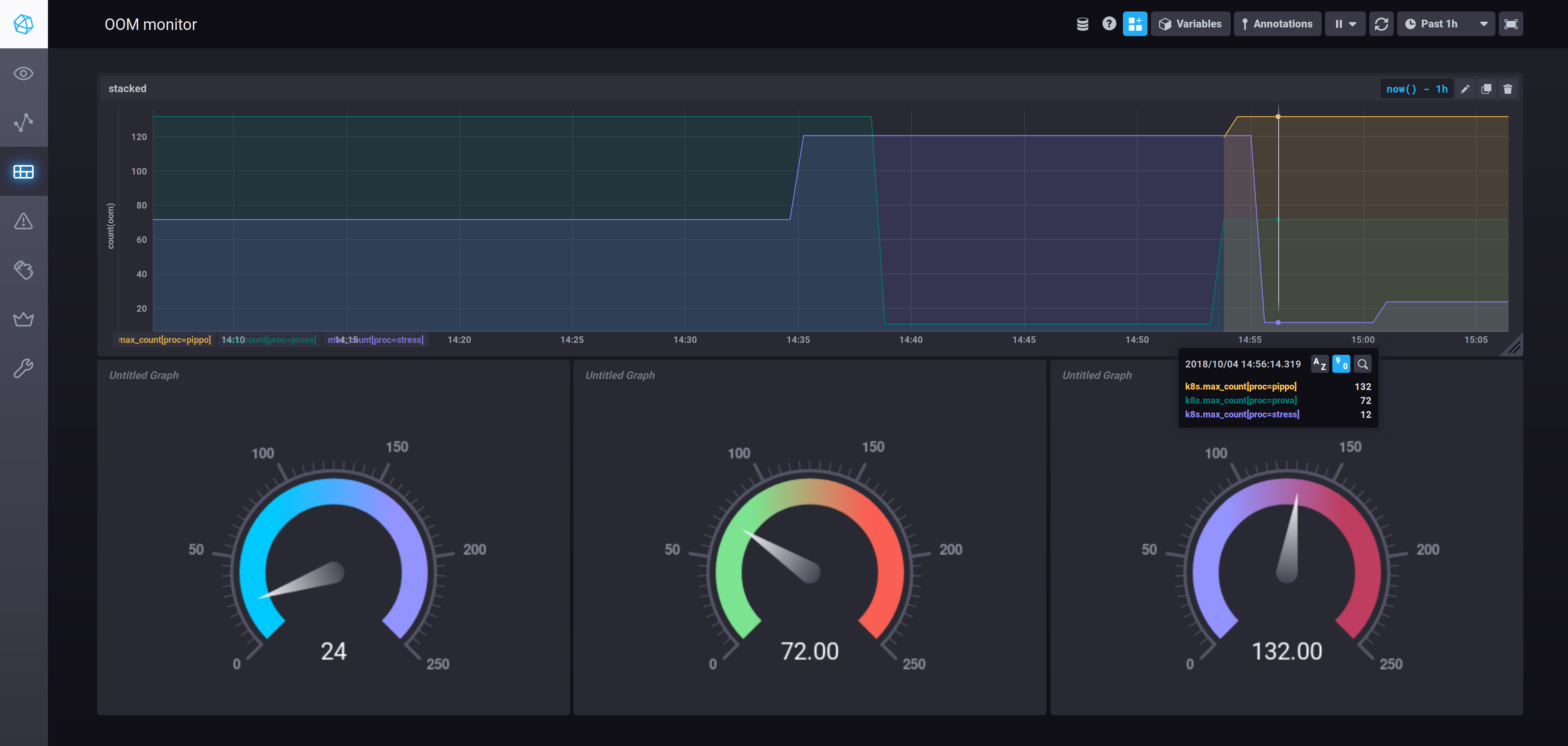Open Annotations controls
Image resolution: width=1568 pixels, height=746 pixels.
[1277, 24]
